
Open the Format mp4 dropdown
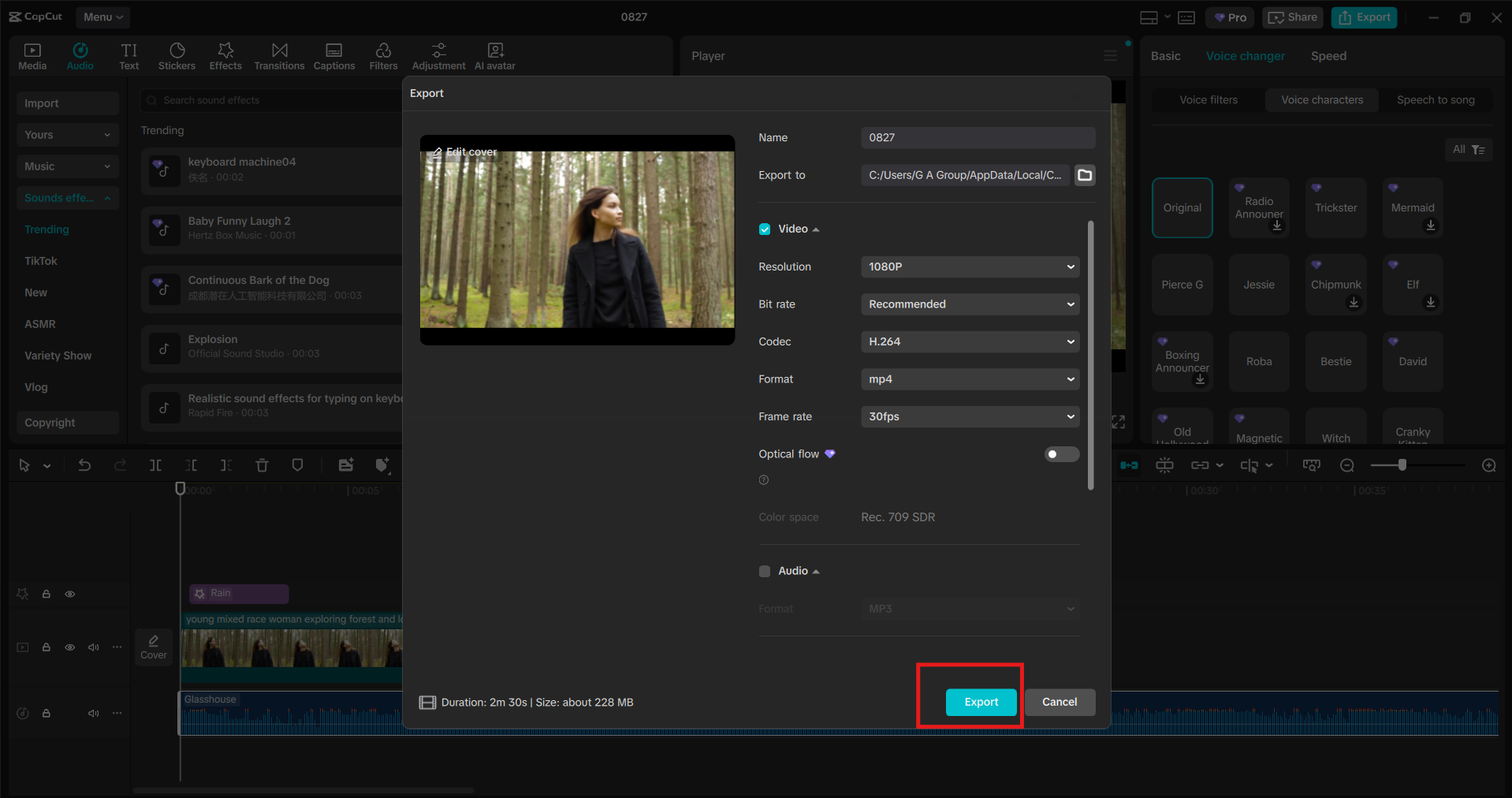coord(970,379)
